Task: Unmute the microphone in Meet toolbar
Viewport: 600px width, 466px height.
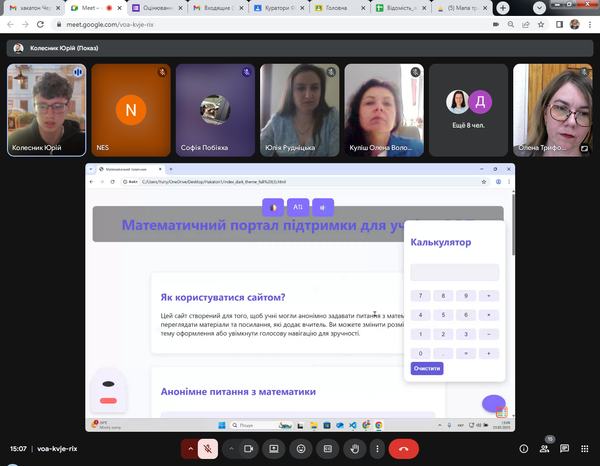Action: (208, 449)
